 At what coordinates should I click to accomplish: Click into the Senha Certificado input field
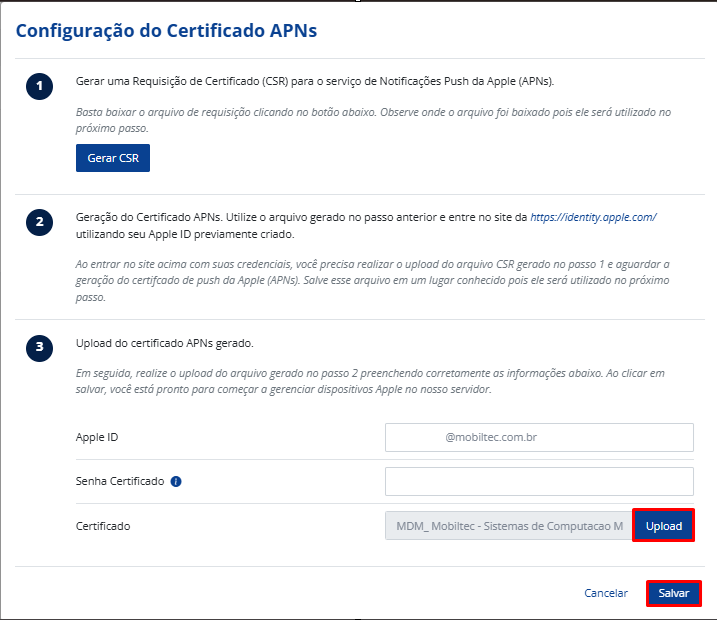(x=539, y=481)
